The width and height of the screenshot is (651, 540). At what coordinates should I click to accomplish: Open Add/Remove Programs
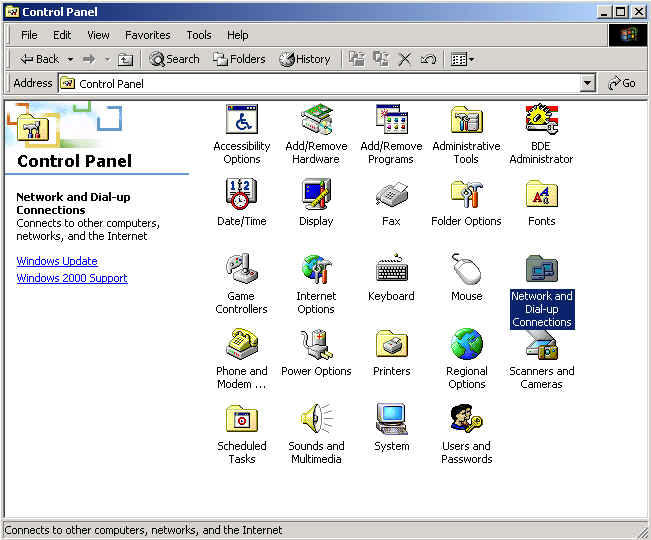click(391, 135)
